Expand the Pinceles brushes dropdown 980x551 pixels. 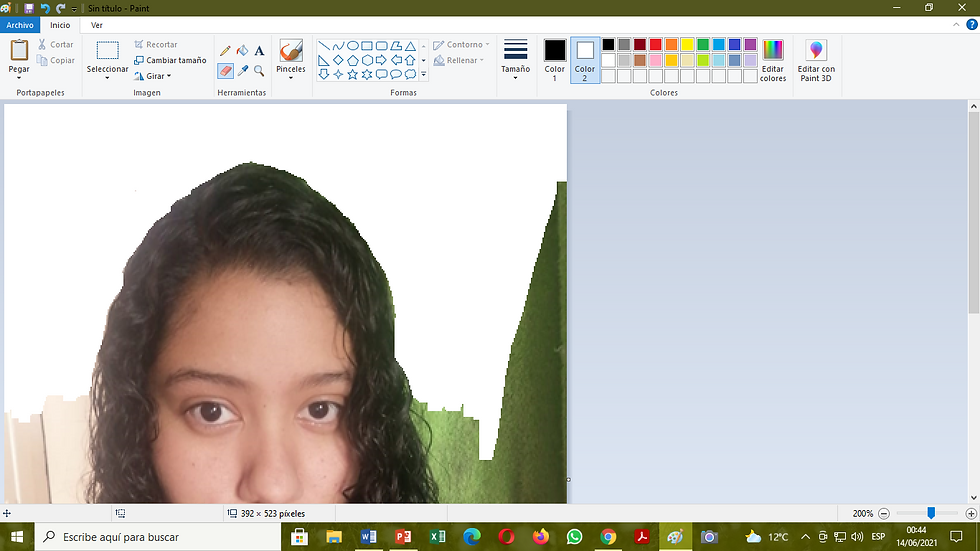click(x=291, y=77)
